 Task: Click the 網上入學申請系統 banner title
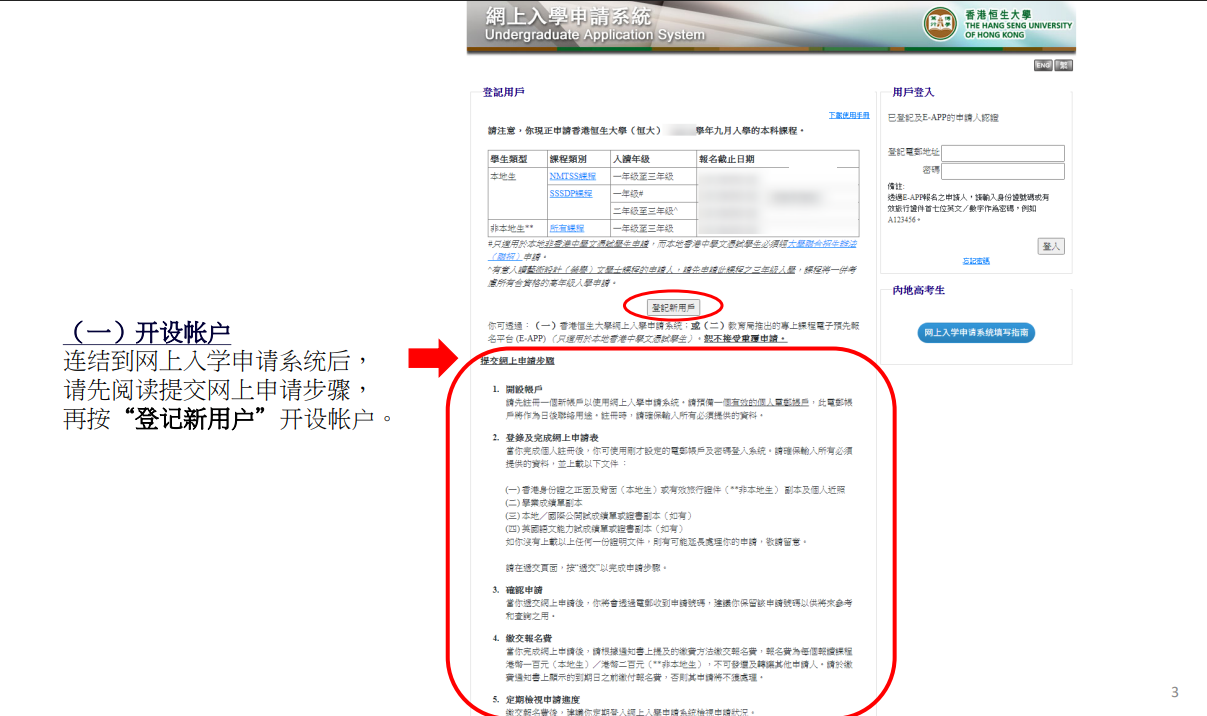tap(567, 17)
